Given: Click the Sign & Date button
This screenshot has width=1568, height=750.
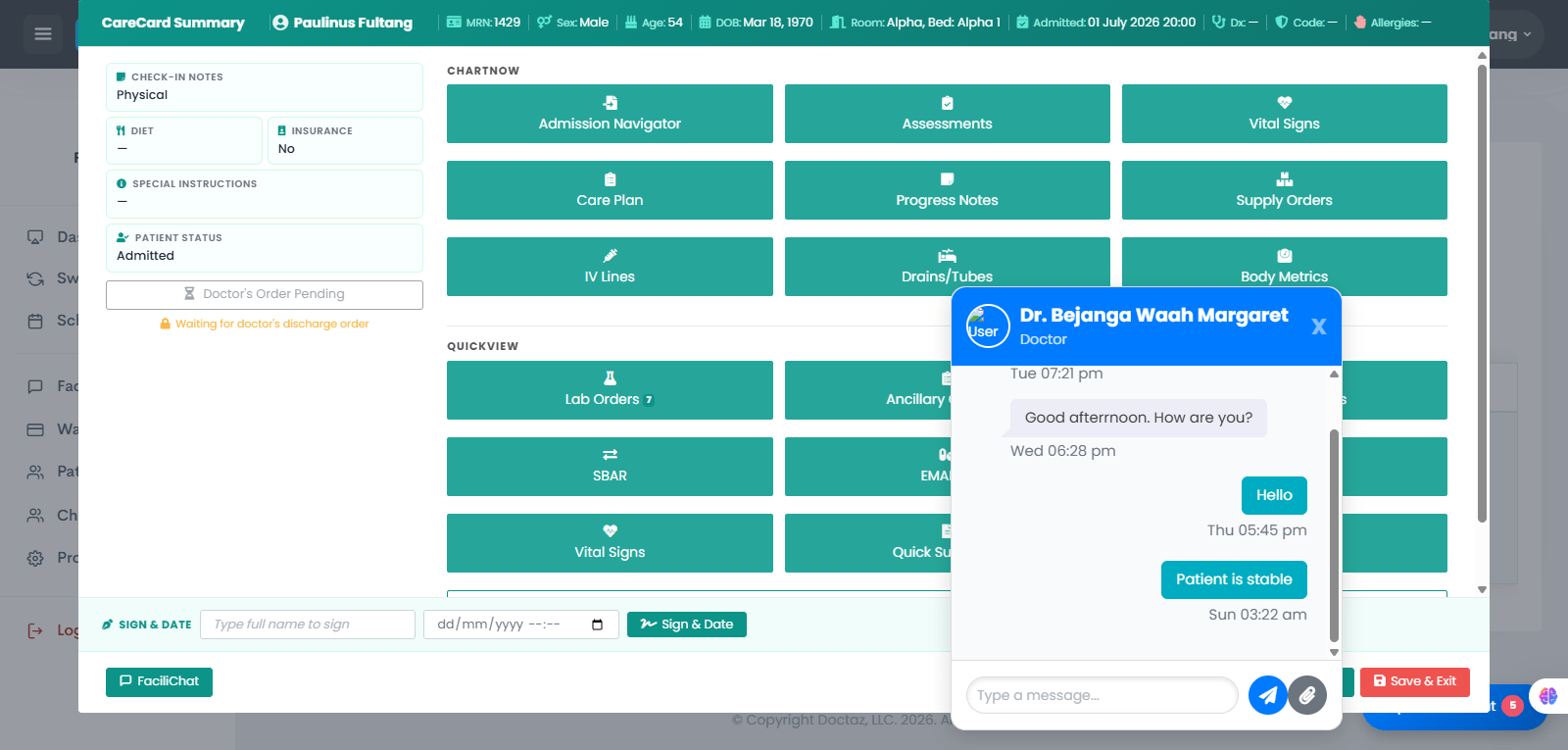Looking at the screenshot, I should (687, 625).
